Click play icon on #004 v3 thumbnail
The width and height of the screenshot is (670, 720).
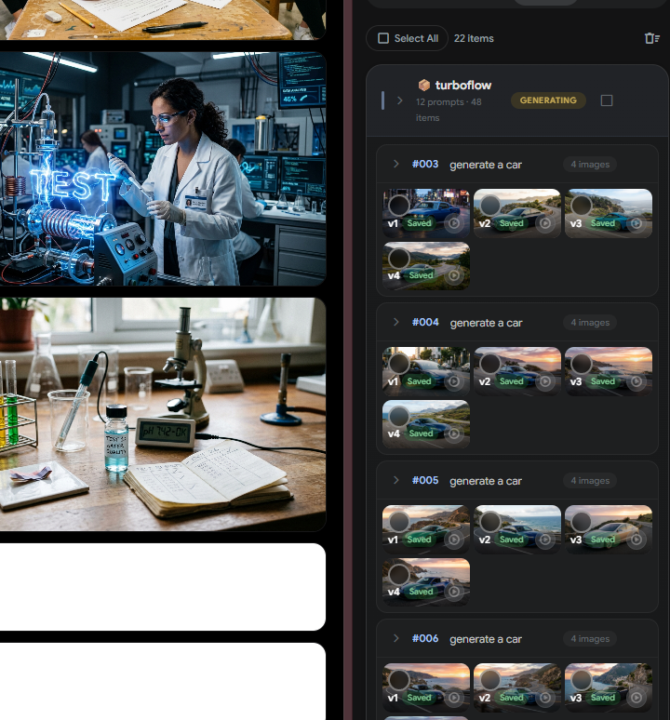(x=636, y=381)
